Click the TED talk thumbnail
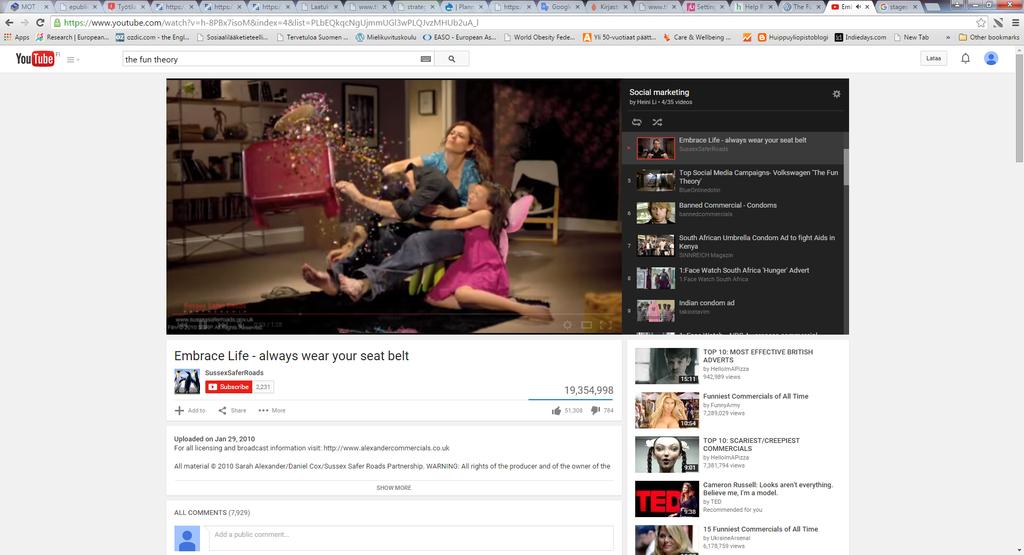Viewport: 1024px width, 555px height. coord(667,499)
